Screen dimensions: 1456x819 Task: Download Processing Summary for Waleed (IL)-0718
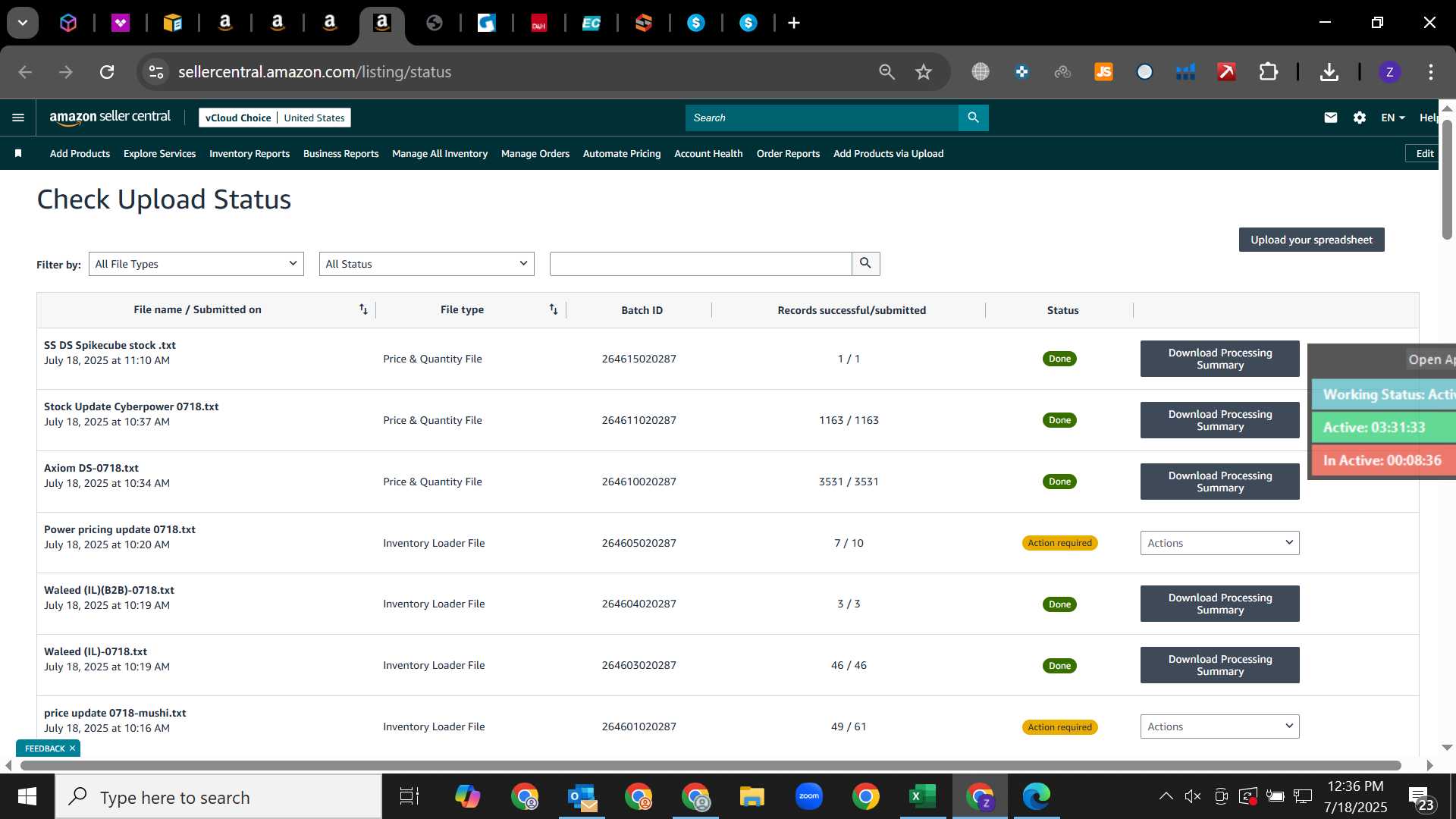[x=1219, y=665]
